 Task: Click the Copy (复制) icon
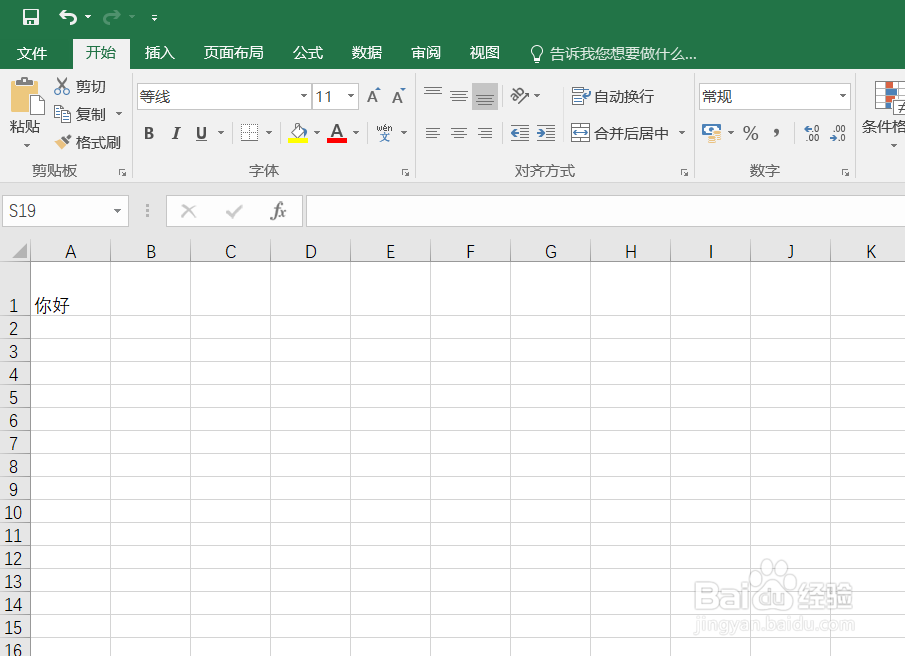[x=62, y=113]
